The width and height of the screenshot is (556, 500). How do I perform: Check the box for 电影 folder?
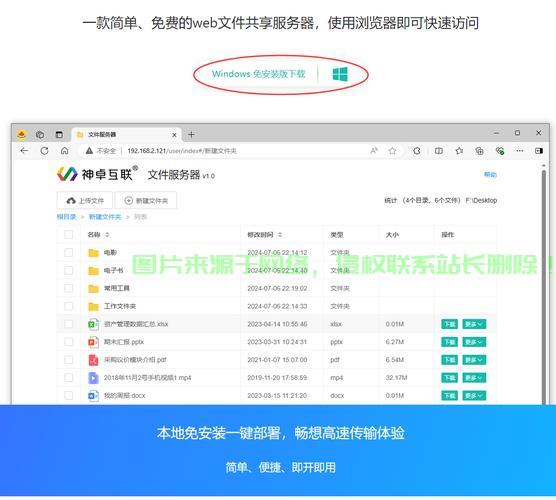coord(68,252)
